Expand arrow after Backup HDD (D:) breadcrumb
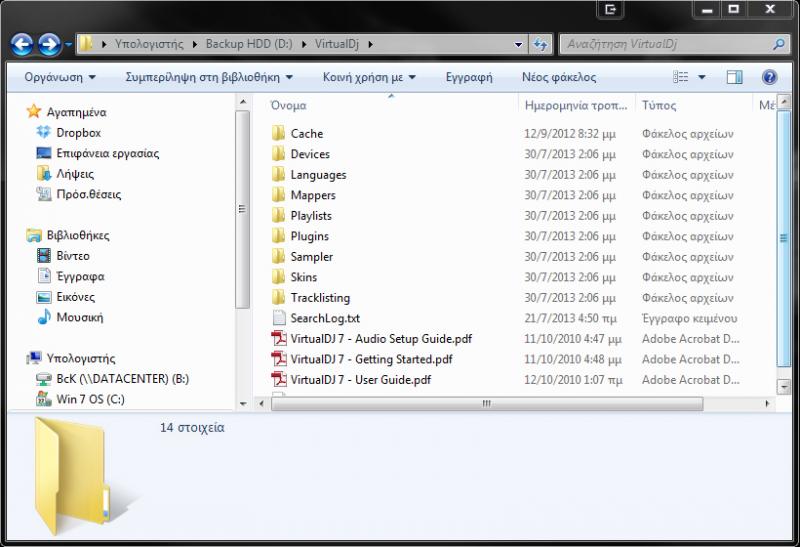800x547 pixels. [x=304, y=44]
